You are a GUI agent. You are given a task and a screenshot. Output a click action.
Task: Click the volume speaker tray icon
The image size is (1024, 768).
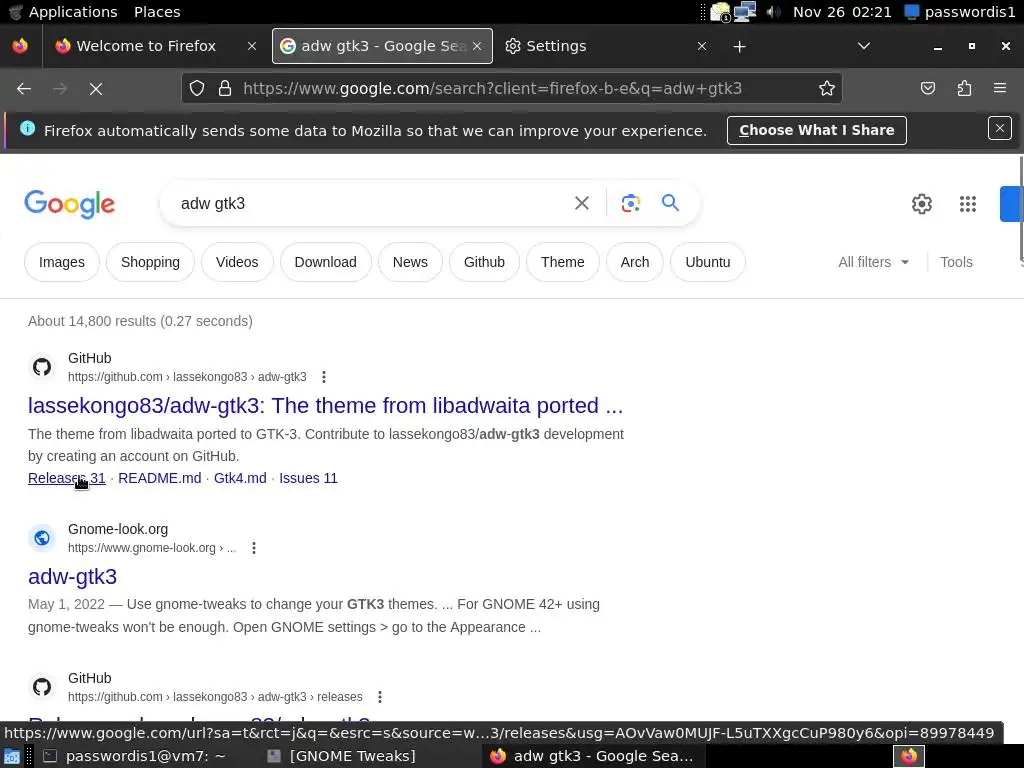773,12
